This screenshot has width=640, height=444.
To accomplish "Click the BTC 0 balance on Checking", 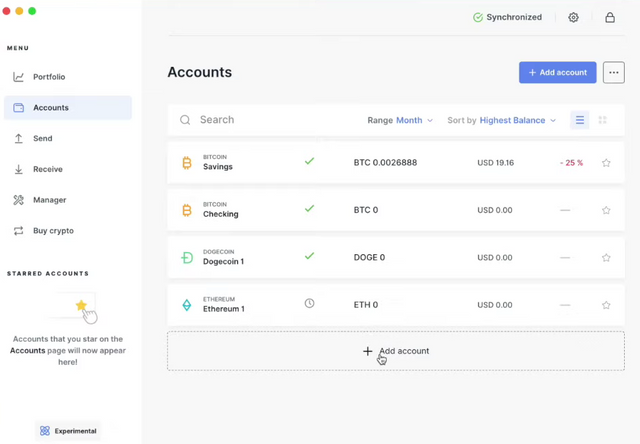I will point(366,210).
